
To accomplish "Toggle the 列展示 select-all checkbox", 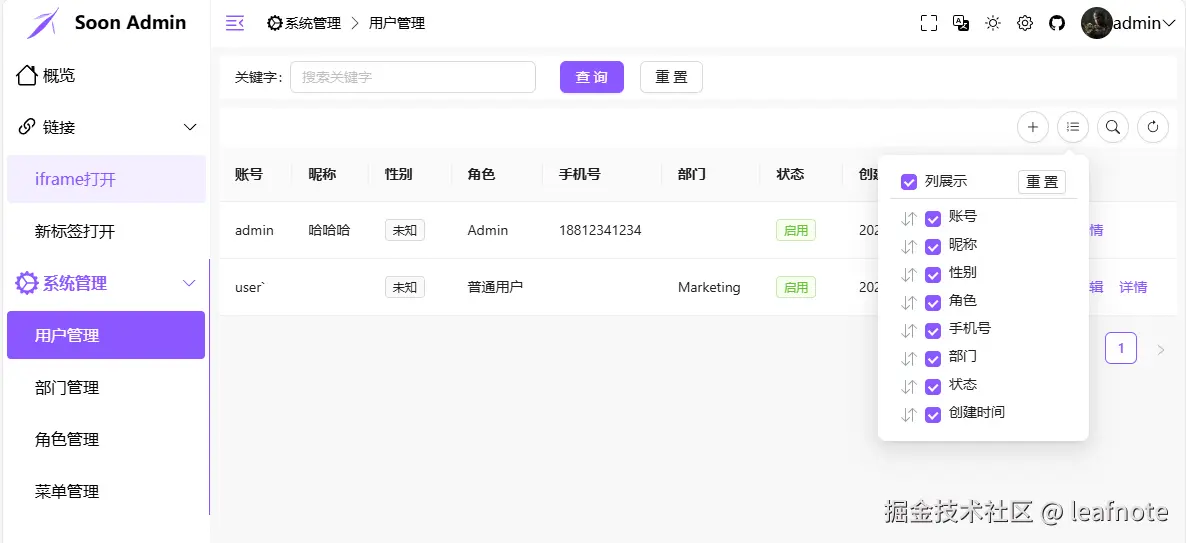I will [x=909, y=182].
